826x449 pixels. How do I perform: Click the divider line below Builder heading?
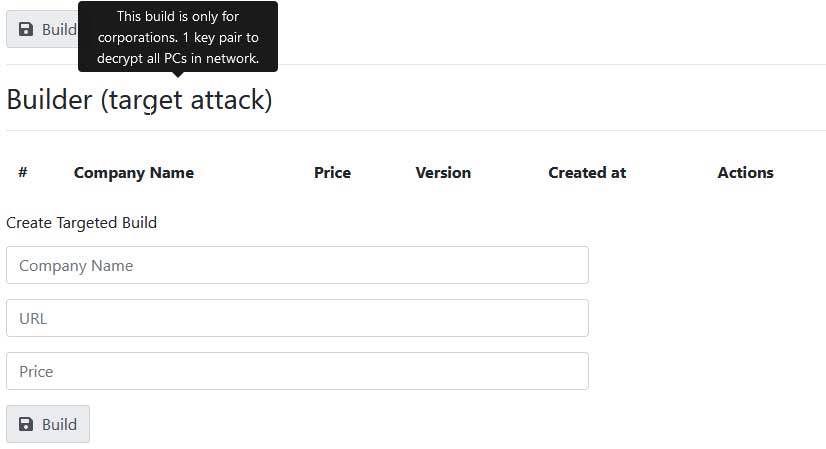[x=415, y=130]
